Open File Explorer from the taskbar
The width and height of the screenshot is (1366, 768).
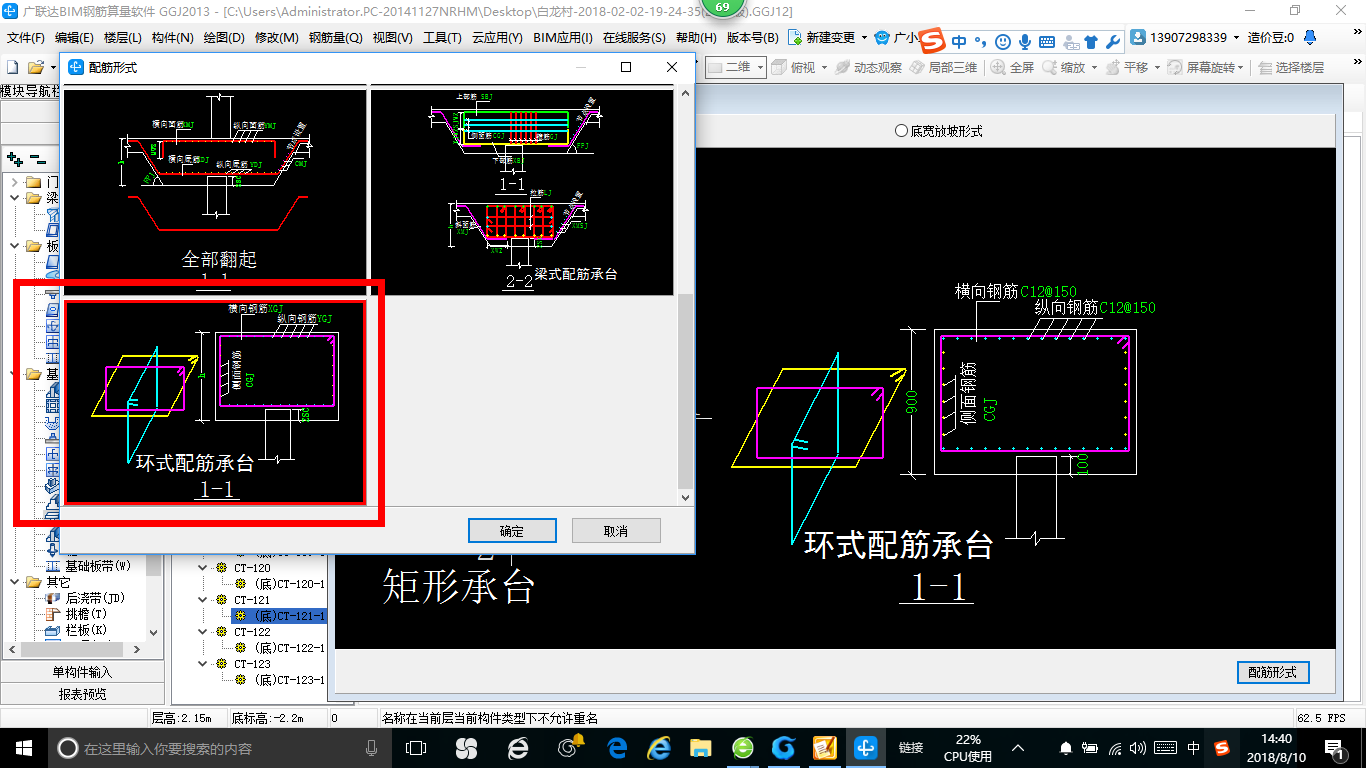point(700,747)
